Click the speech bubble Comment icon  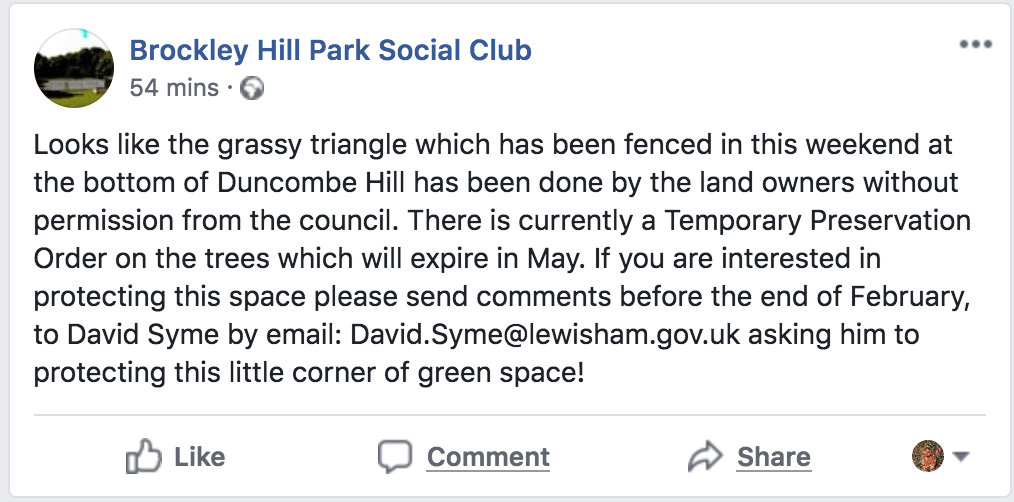[x=395, y=457]
